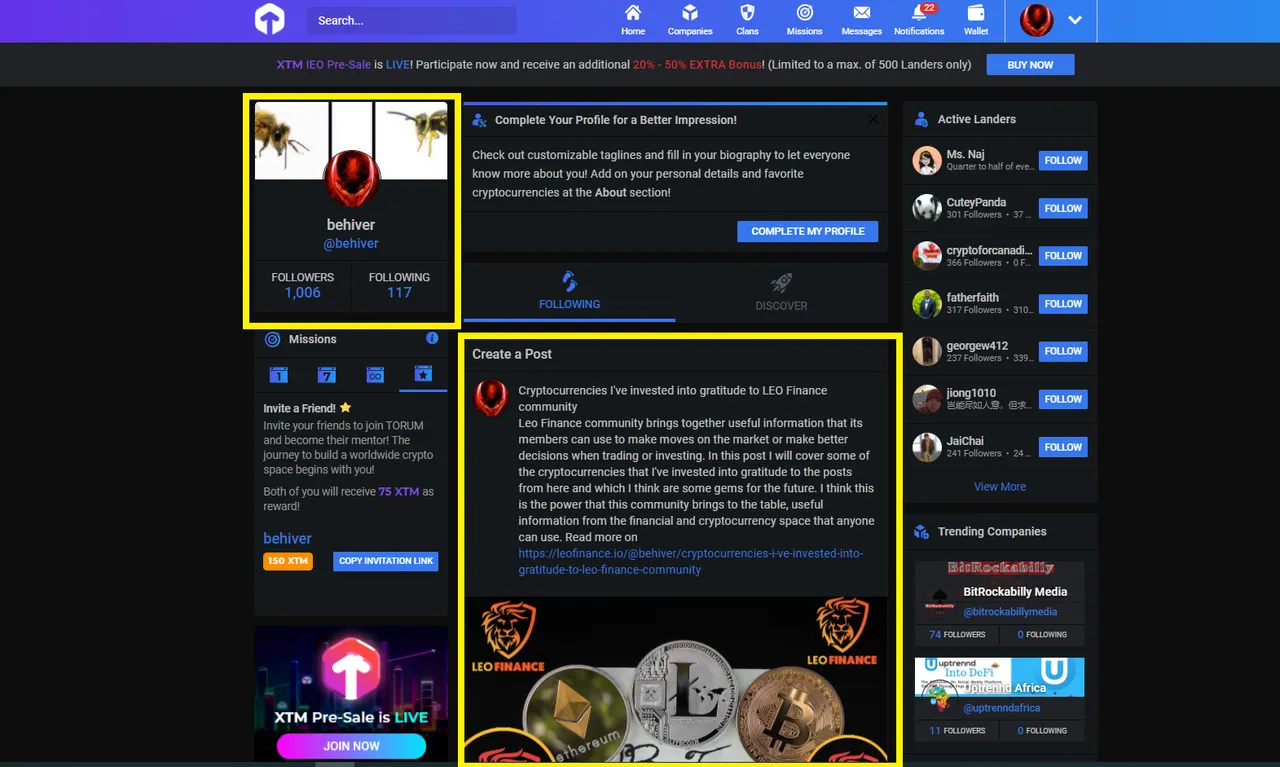Click the Active Landers panel icon
1280x767 pixels.
922,119
